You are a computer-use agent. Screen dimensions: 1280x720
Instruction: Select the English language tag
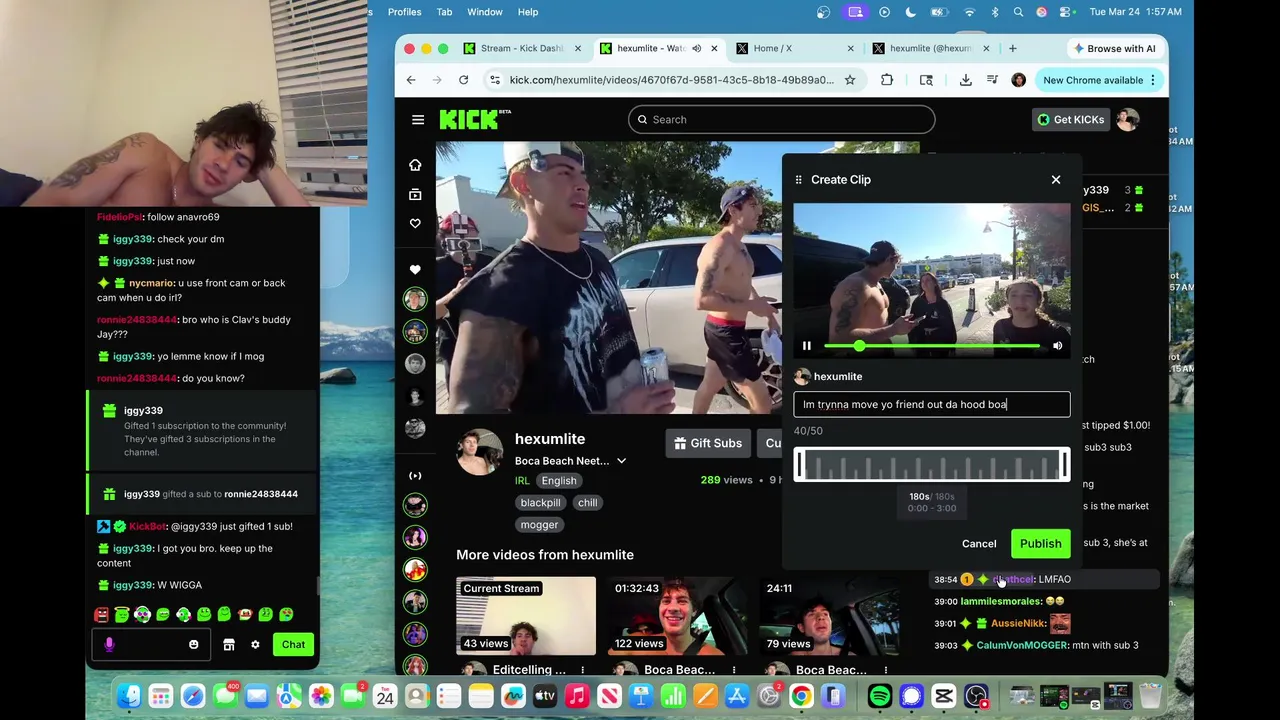point(559,481)
